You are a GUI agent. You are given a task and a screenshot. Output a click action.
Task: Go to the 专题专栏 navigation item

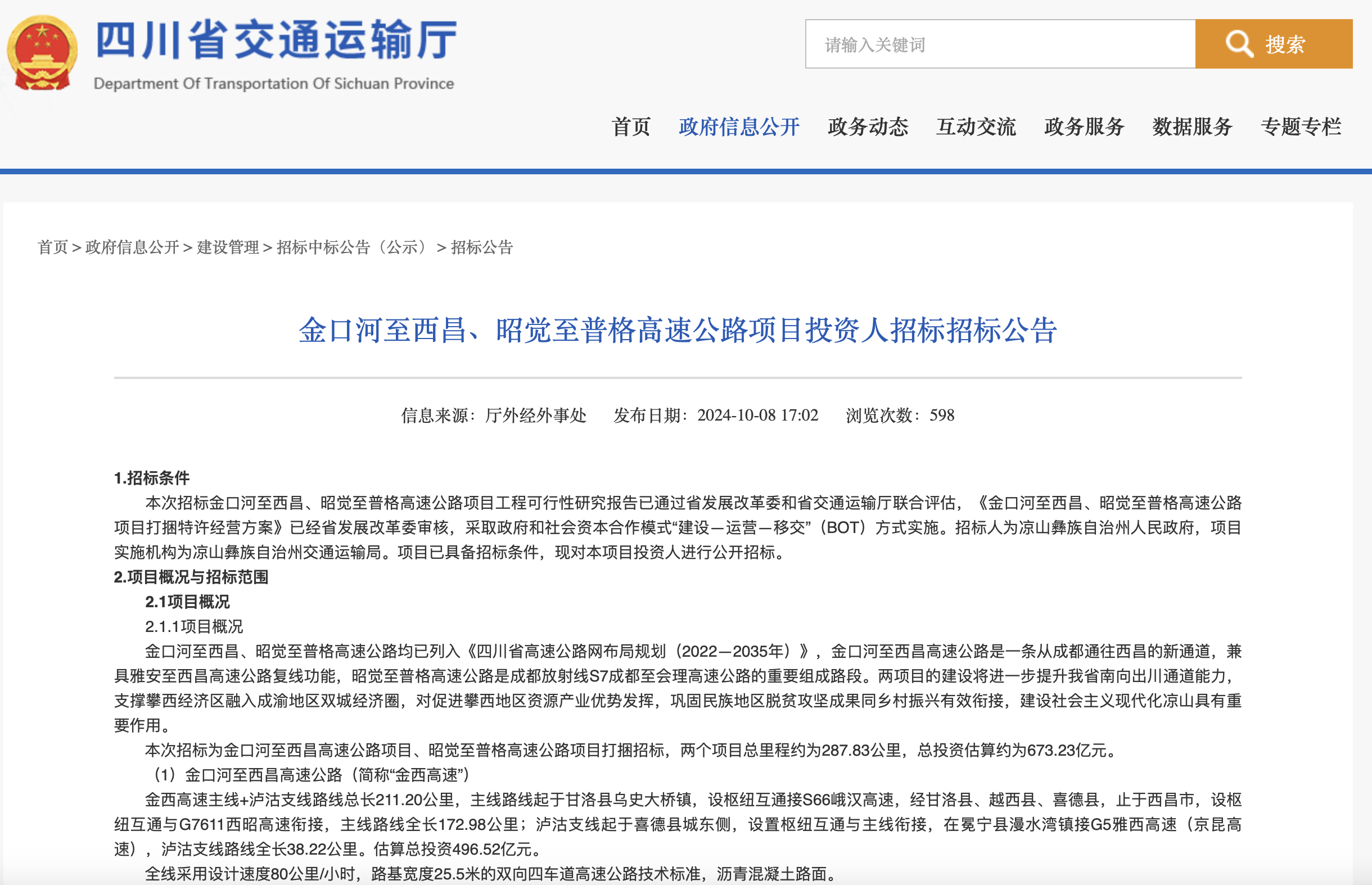(1301, 127)
